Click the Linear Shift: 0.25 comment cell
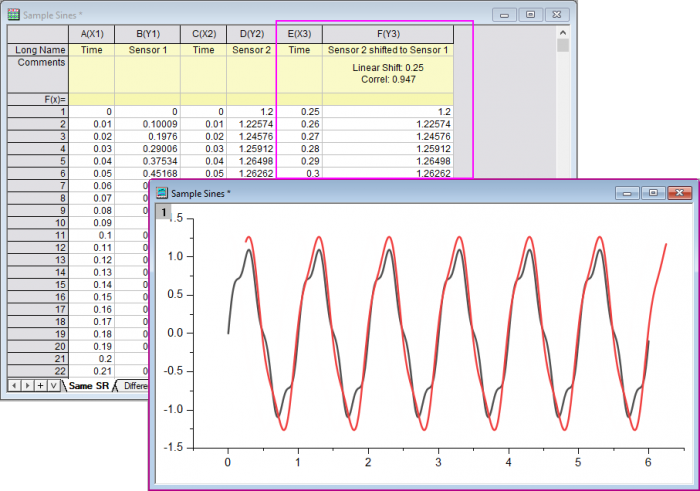The height and width of the screenshot is (491, 700). tap(388, 74)
